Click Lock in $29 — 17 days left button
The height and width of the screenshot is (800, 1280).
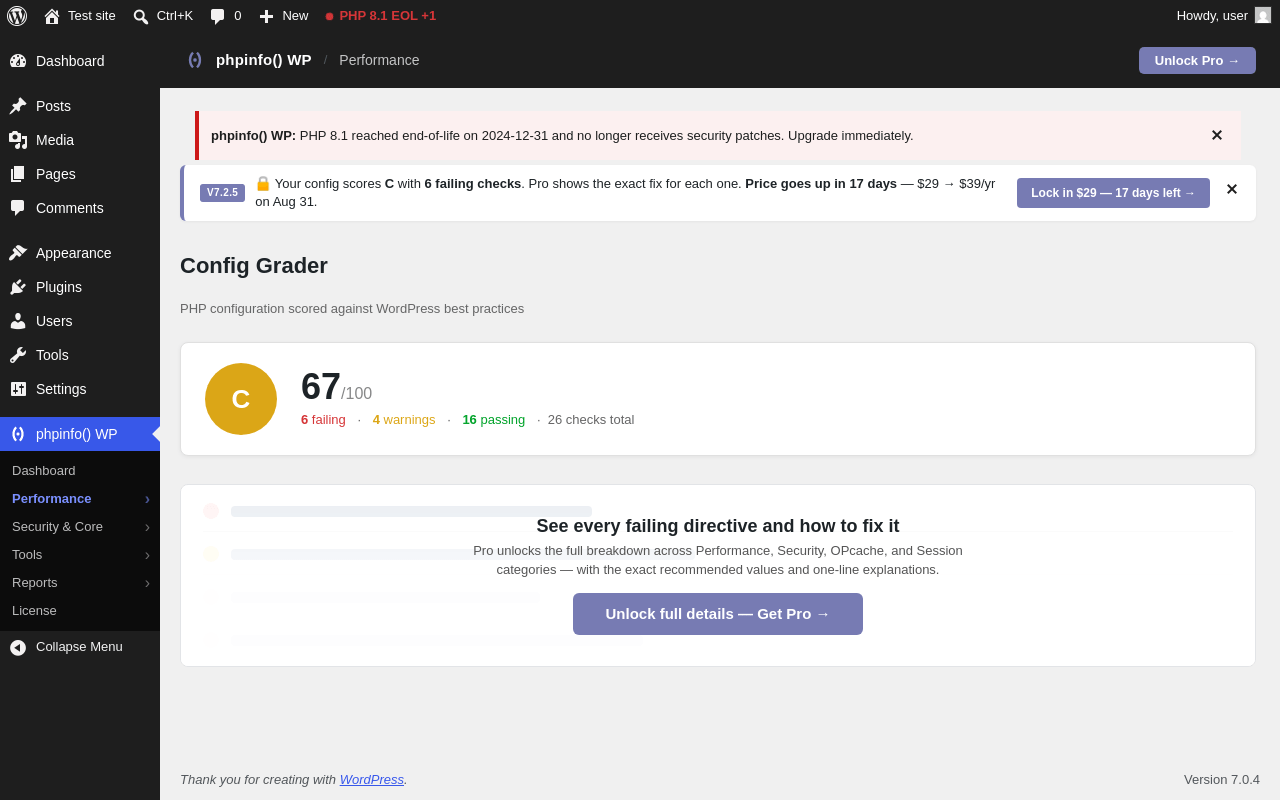click(1113, 193)
